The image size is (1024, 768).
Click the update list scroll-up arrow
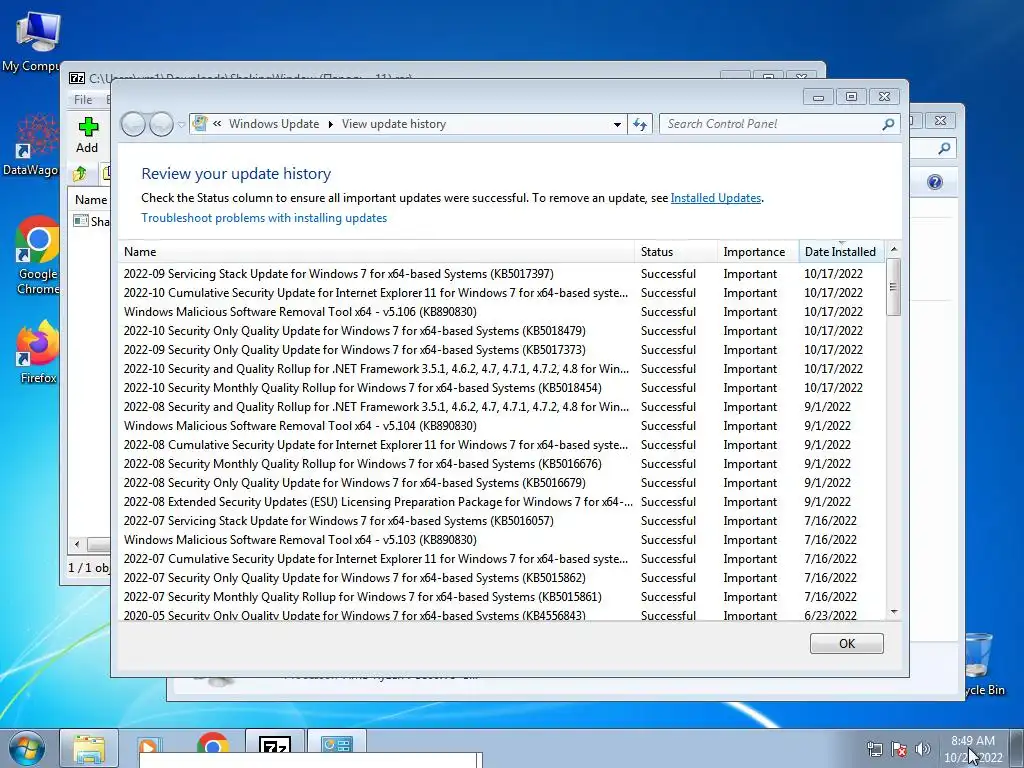[894, 249]
